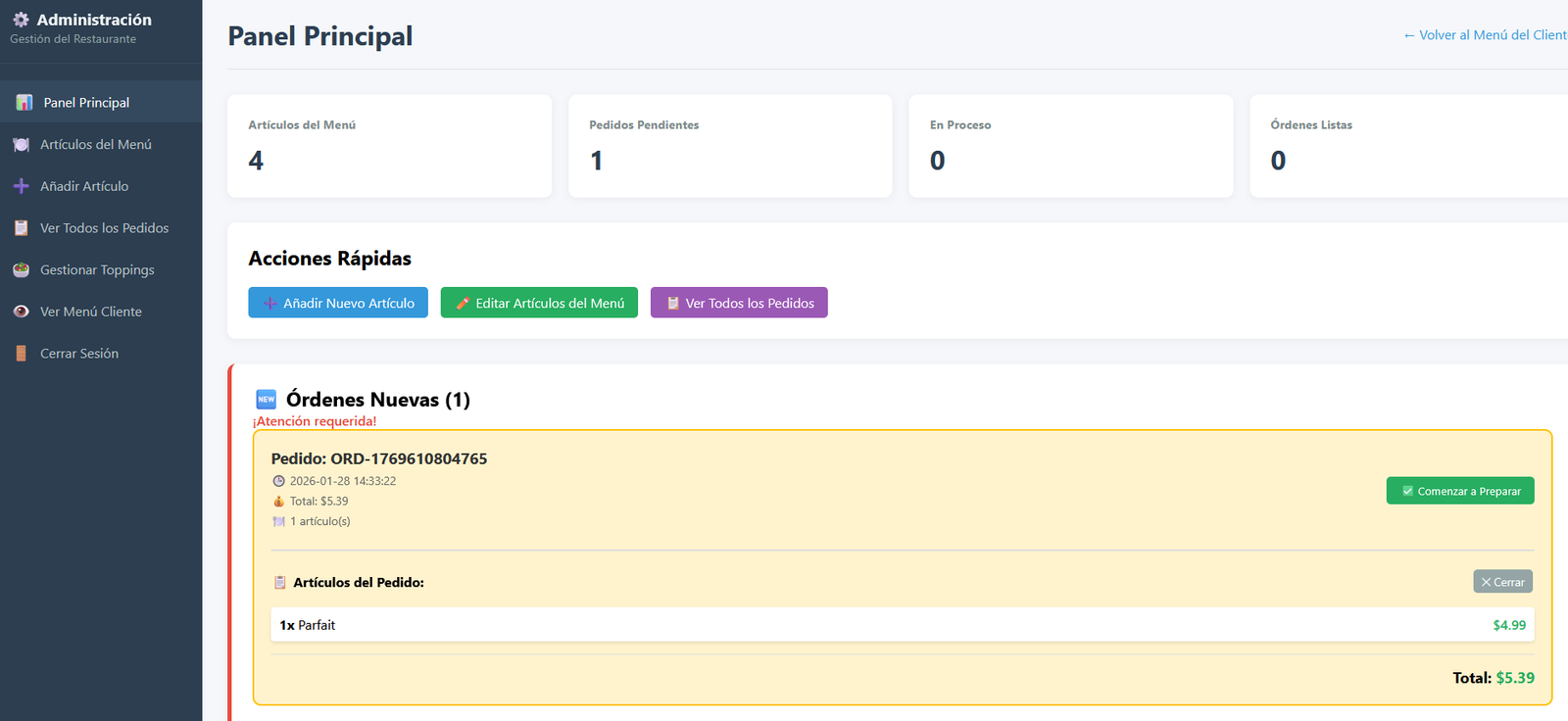The width and height of the screenshot is (1568, 721).
Task: Click the Cerrar Sesión door icon
Action: coord(22,354)
